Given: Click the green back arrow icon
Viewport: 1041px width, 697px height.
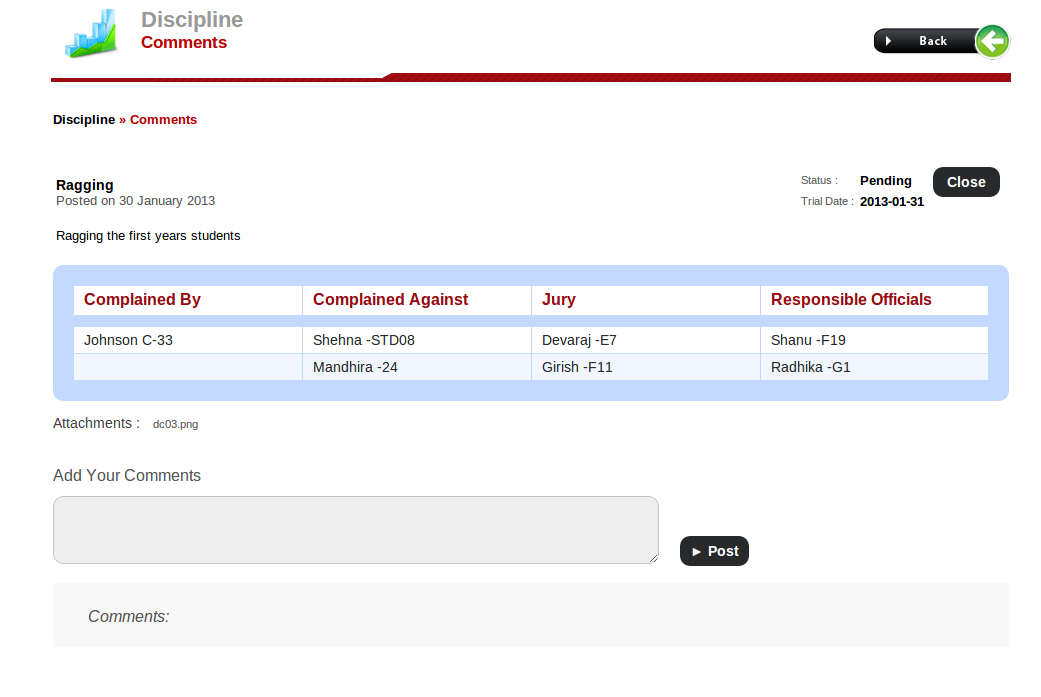Looking at the screenshot, I should pyautogui.click(x=991, y=41).
